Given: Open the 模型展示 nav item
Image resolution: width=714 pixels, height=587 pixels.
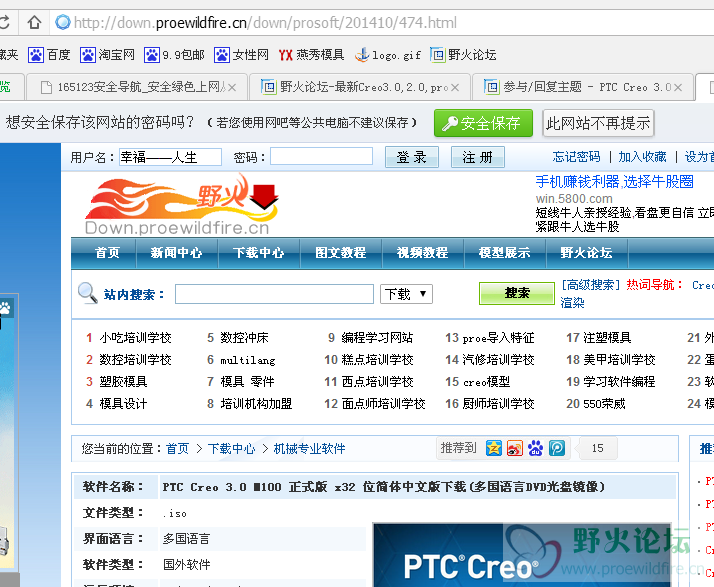Looking at the screenshot, I should tap(505, 253).
